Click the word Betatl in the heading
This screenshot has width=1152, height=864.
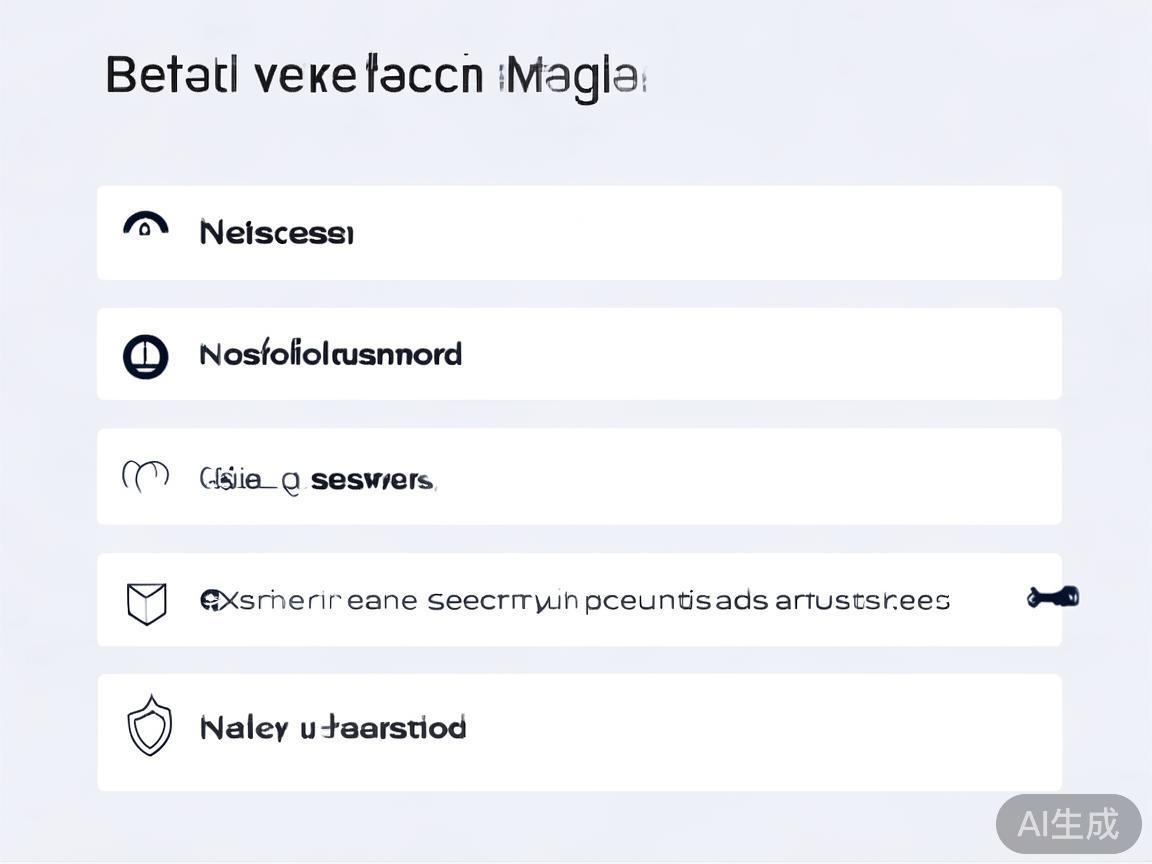pos(171,76)
